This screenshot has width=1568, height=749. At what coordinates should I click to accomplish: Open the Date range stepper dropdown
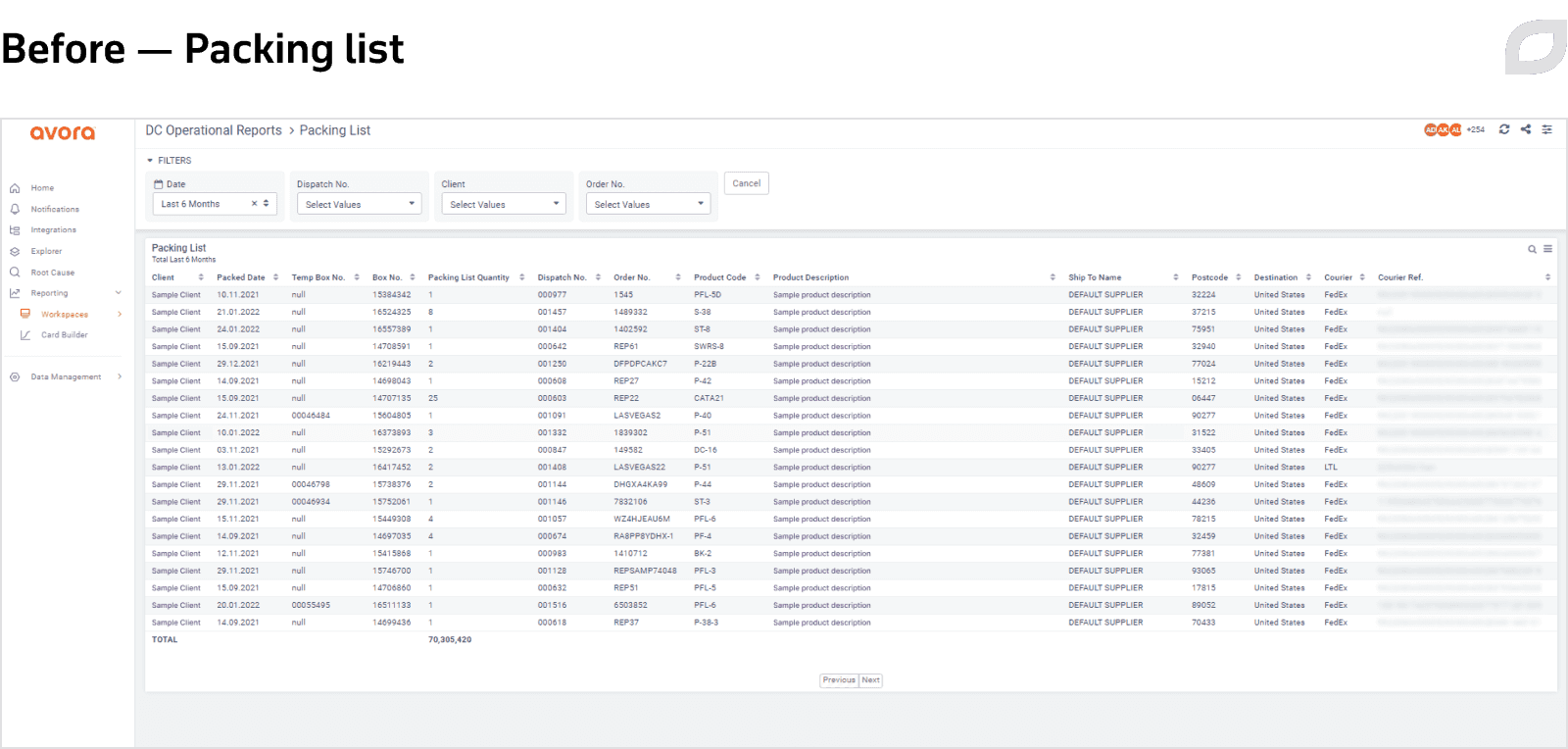[x=267, y=204]
